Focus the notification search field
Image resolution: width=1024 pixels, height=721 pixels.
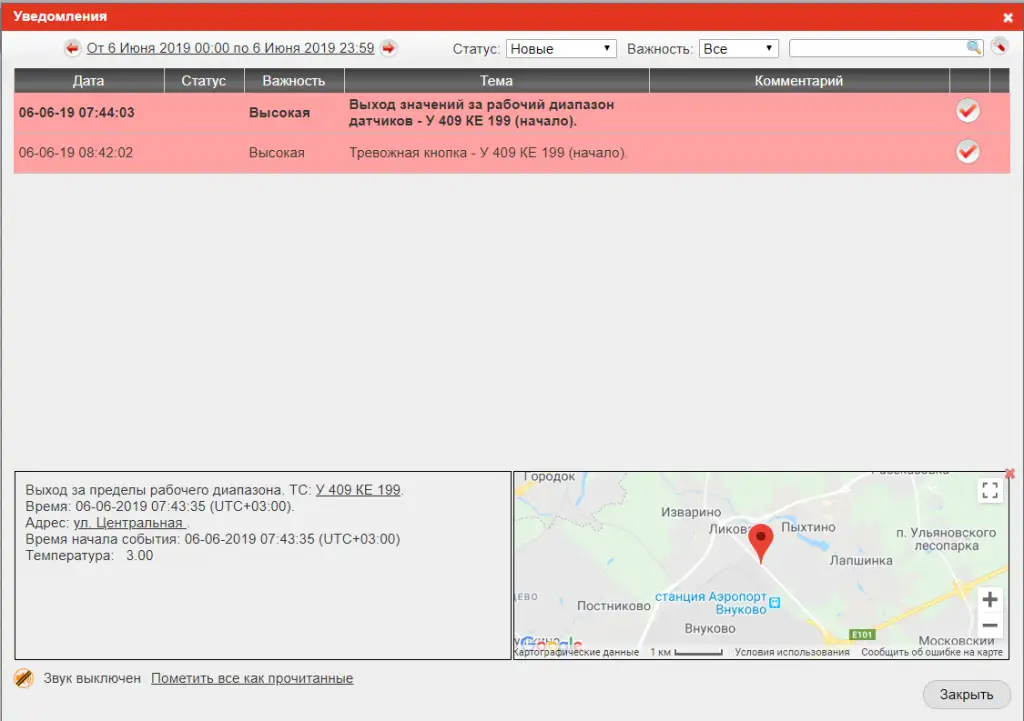point(876,48)
